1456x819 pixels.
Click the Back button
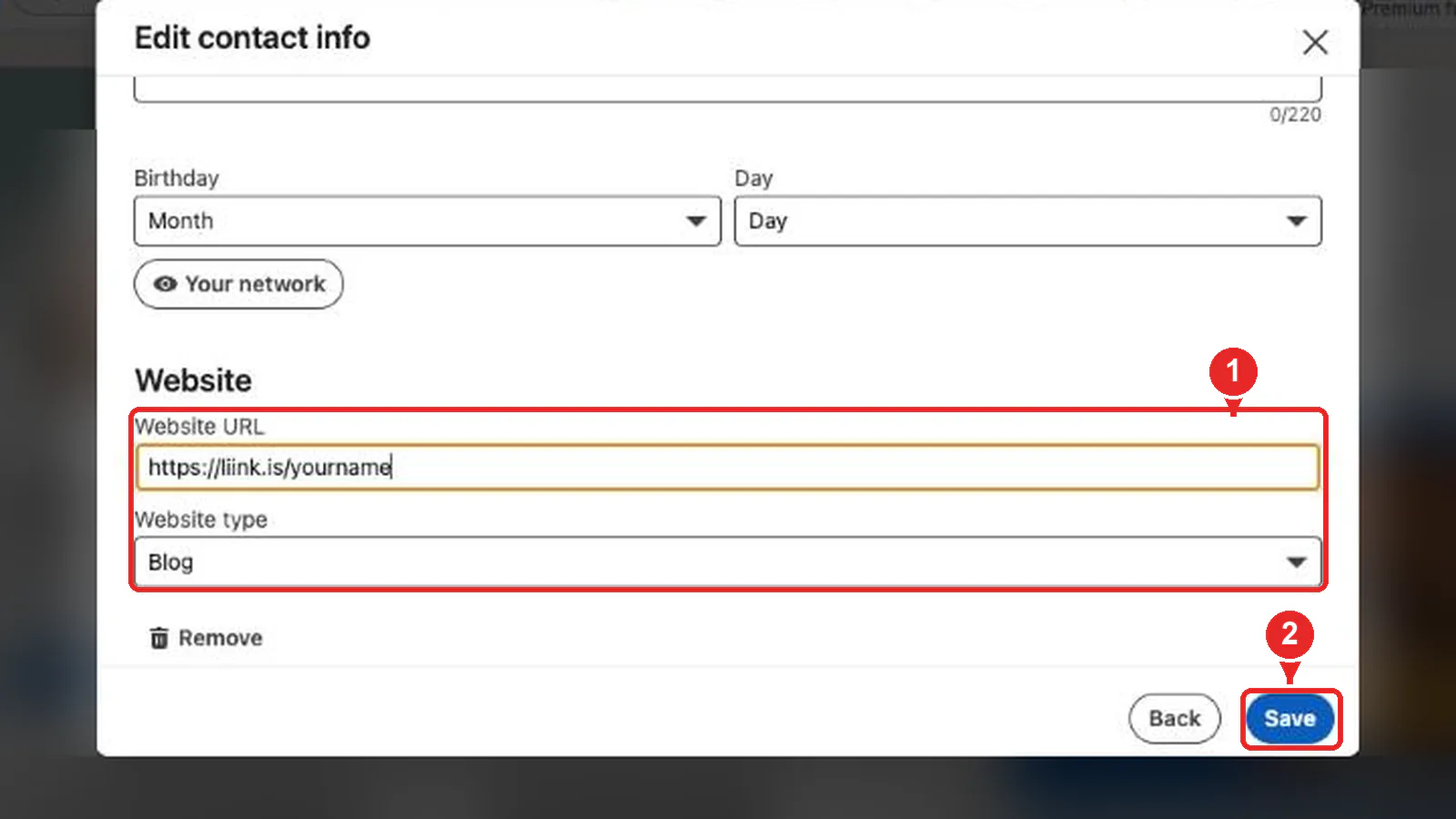coord(1175,719)
